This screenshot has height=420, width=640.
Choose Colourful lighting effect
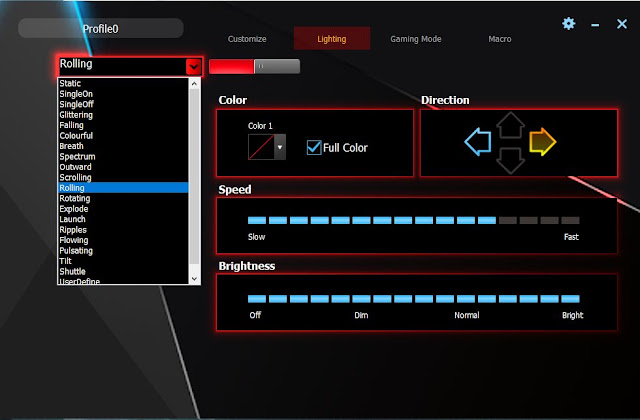coord(123,136)
